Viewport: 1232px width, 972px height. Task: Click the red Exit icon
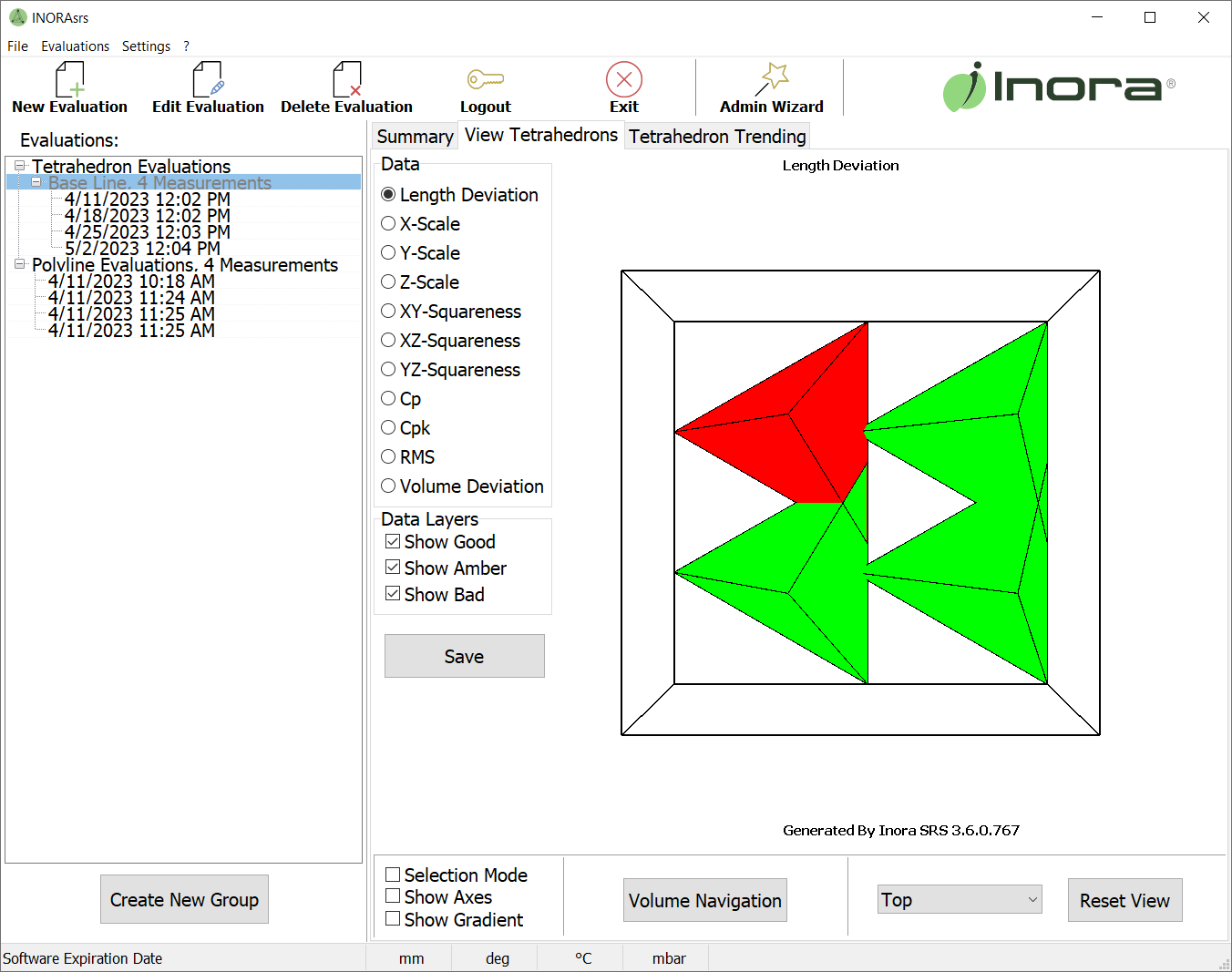[624, 80]
